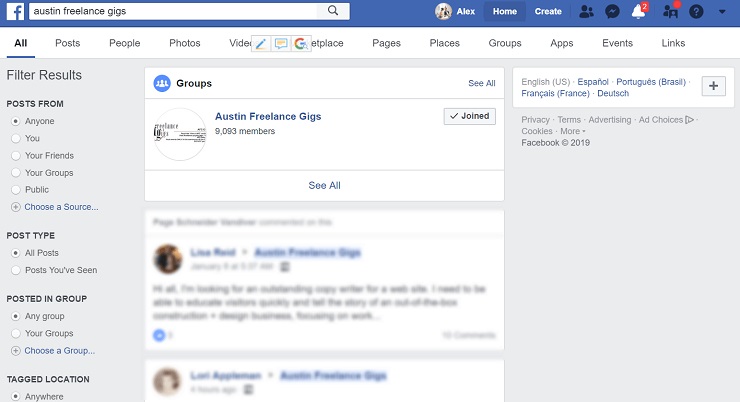Click the 9,093 members text
Image resolution: width=740 pixels, height=402 pixels.
[x=245, y=131]
